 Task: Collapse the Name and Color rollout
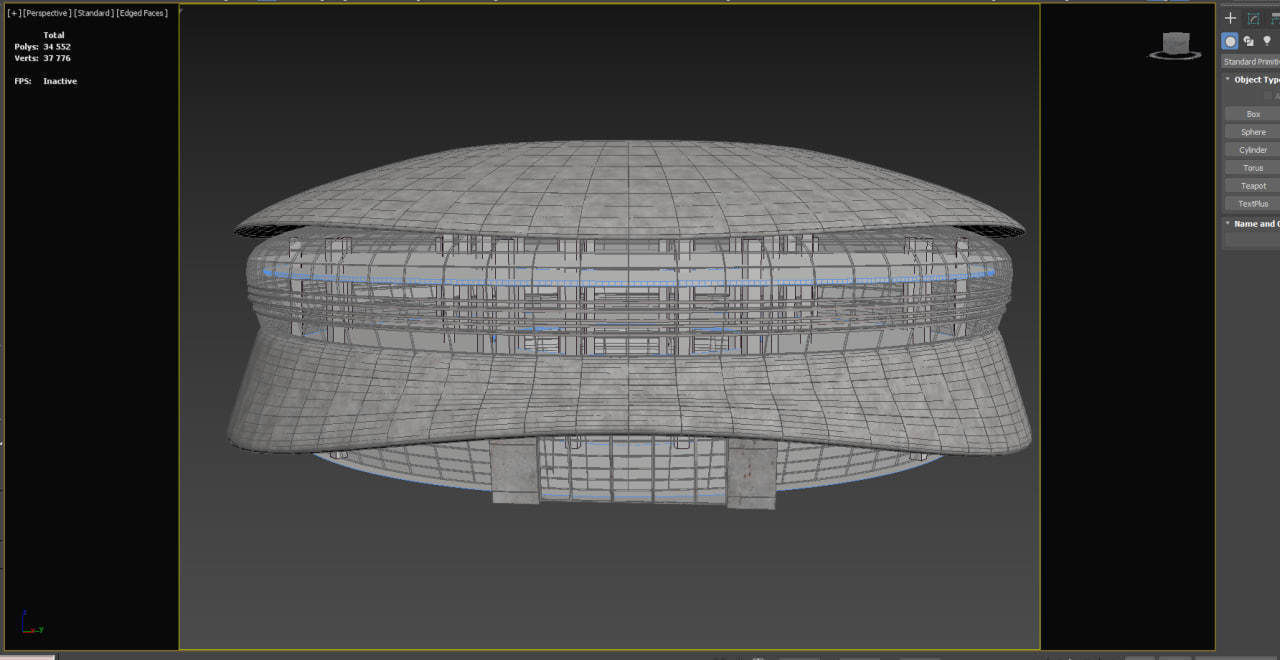click(1251, 224)
